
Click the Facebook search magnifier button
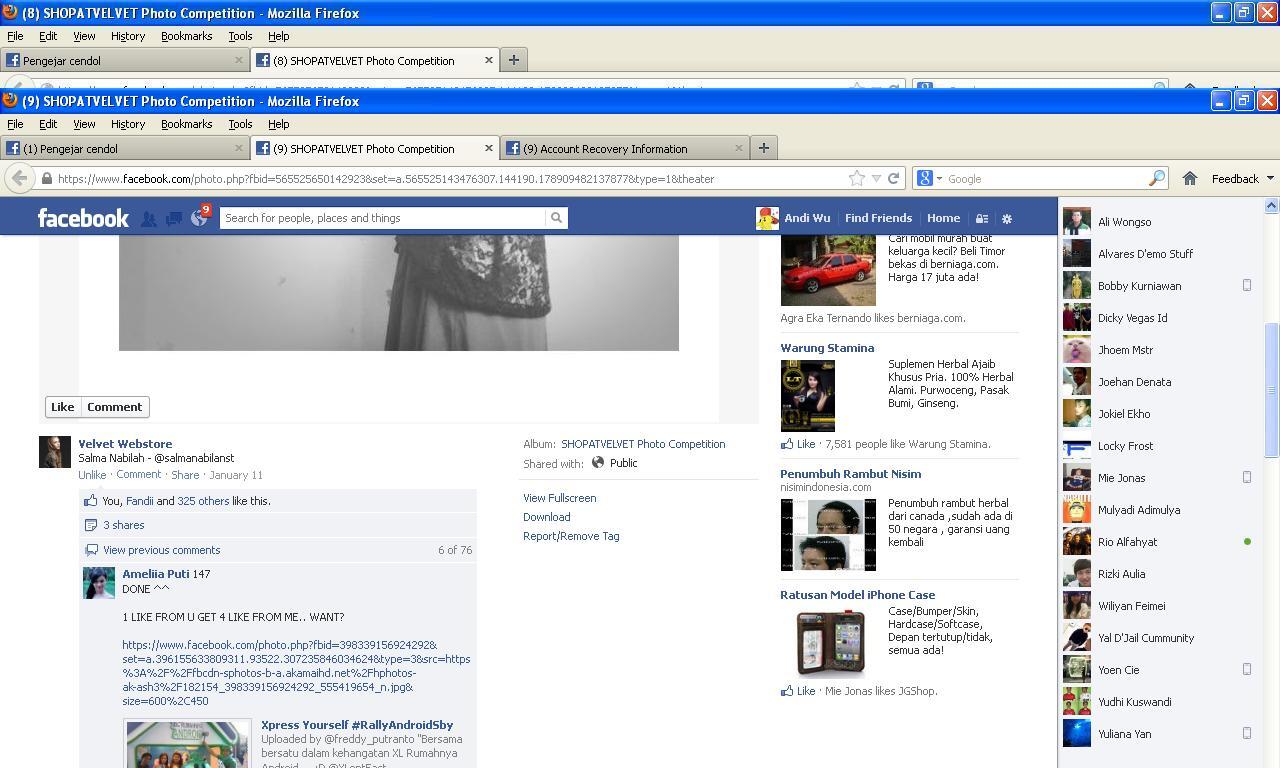(x=556, y=218)
